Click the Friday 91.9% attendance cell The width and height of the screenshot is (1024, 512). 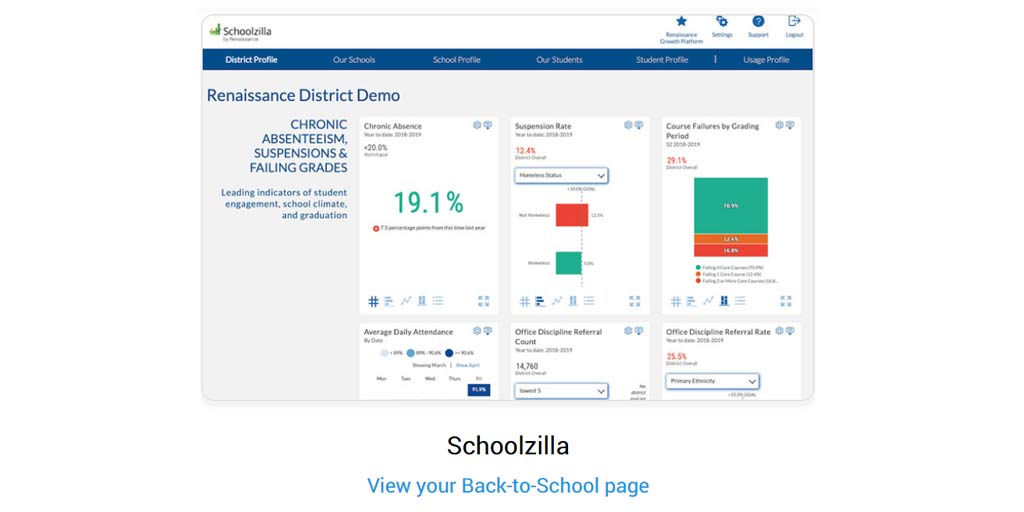click(x=479, y=390)
